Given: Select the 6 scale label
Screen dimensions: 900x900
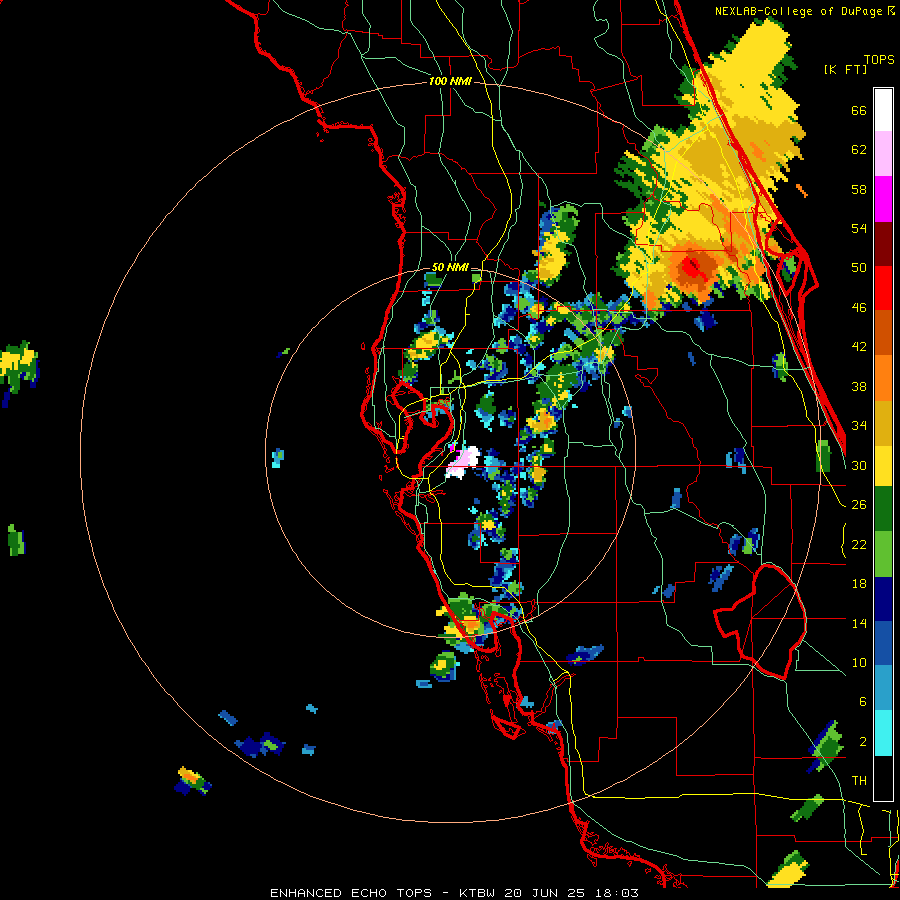Looking at the screenshot, I should (863, 701).
